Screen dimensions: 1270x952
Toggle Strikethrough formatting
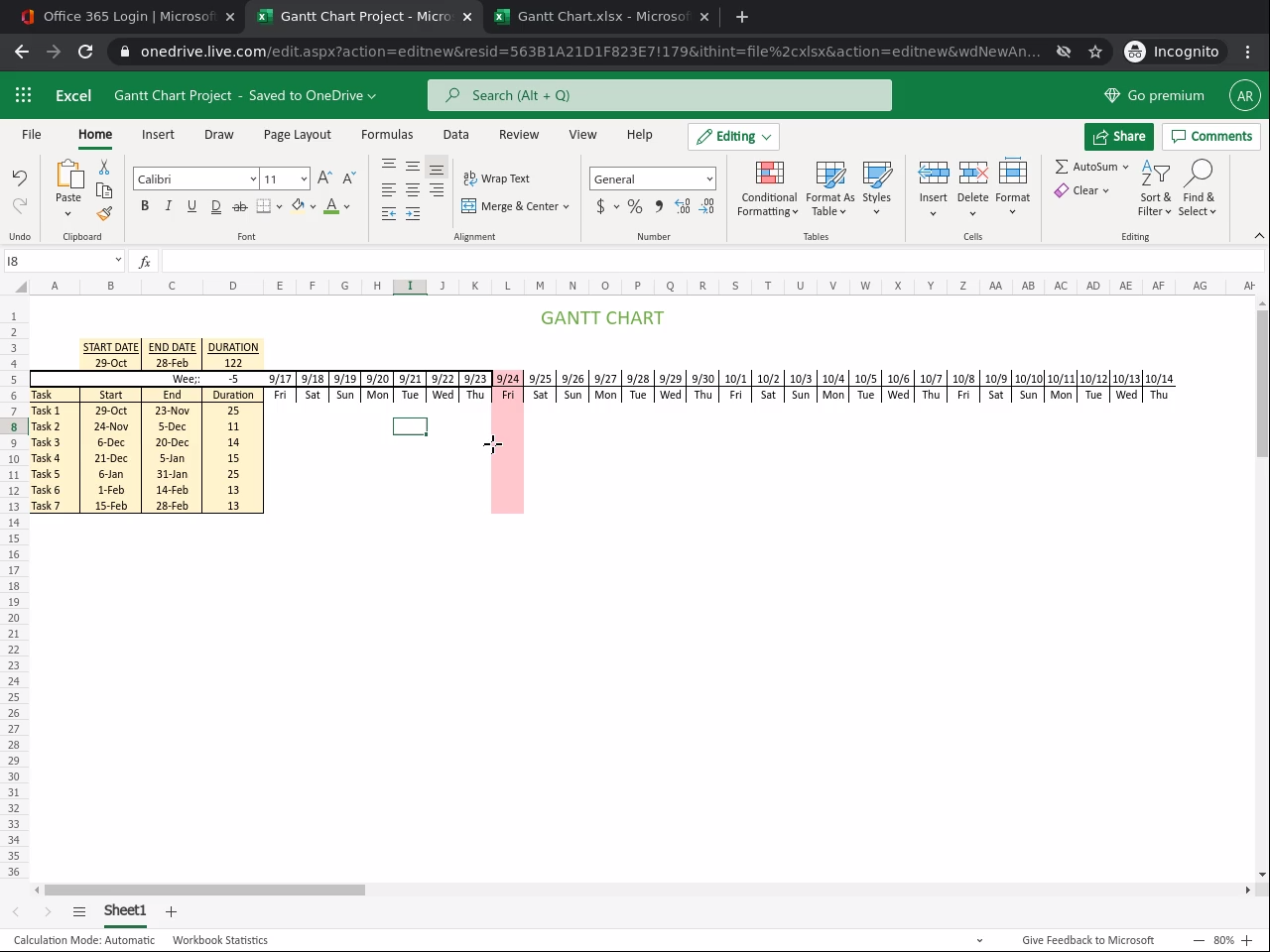[x=240, y=206]
